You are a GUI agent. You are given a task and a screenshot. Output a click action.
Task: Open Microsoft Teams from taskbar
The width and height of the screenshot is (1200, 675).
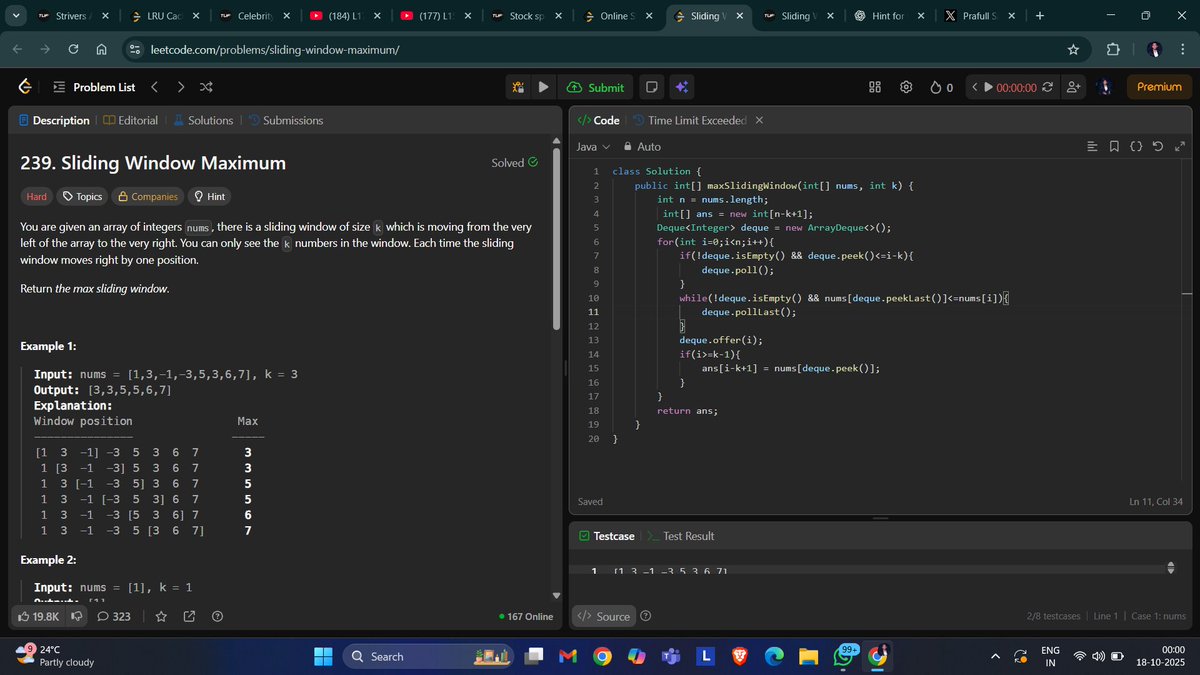[x=670, y=656]
